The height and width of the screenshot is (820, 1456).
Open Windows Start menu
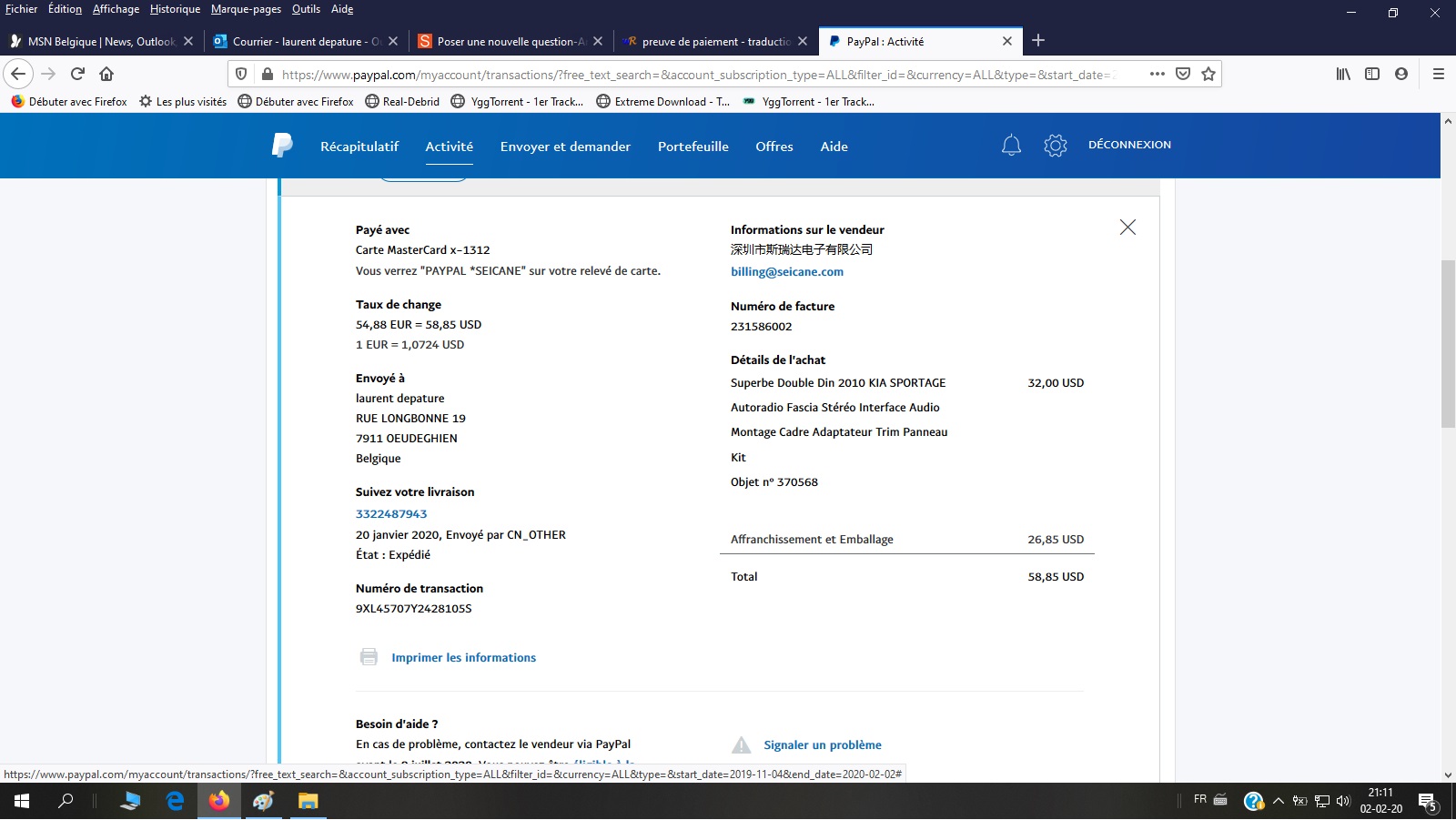coord(22,801)
